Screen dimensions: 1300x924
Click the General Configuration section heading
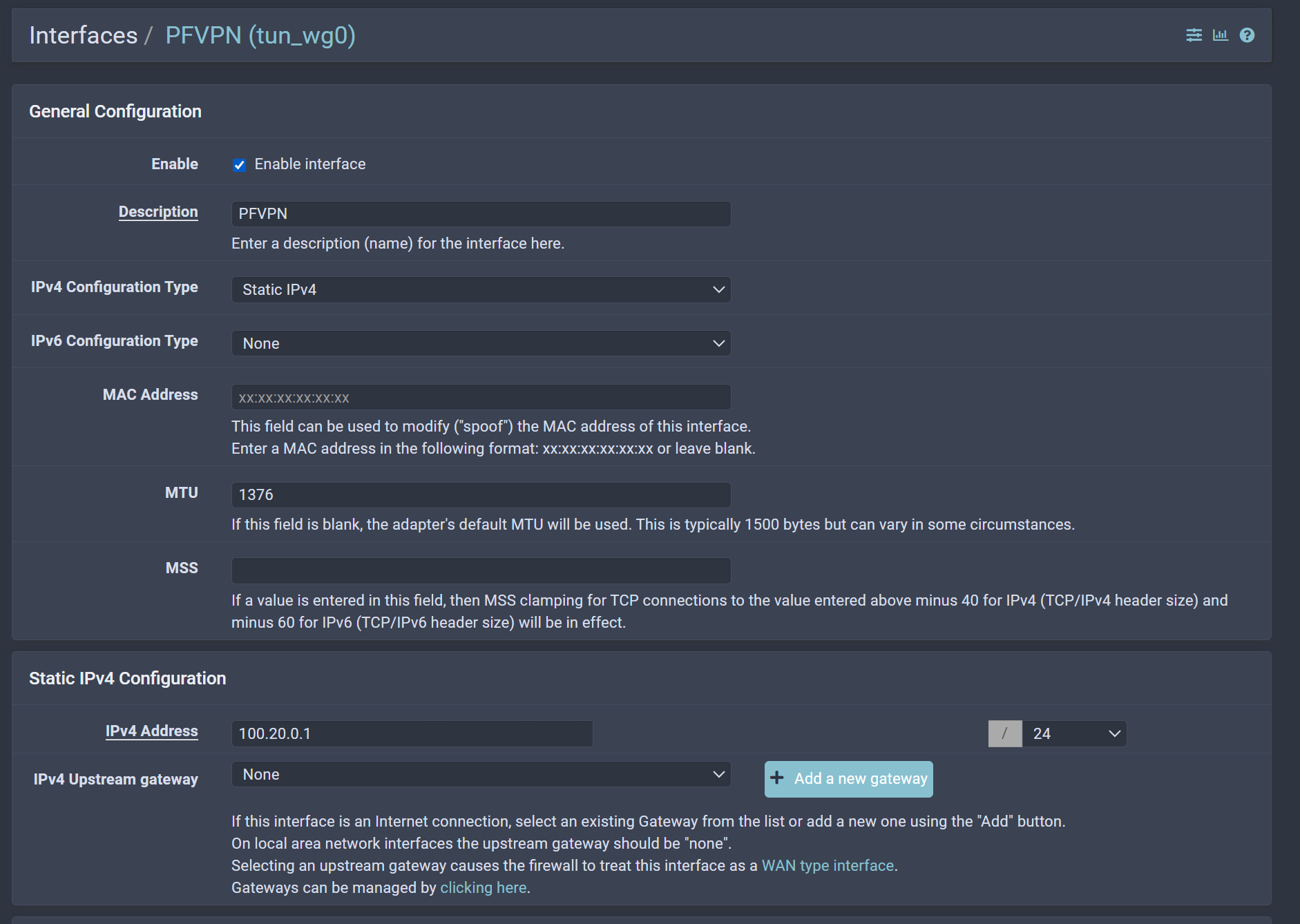pyautogui.click(x=115, y=112)
